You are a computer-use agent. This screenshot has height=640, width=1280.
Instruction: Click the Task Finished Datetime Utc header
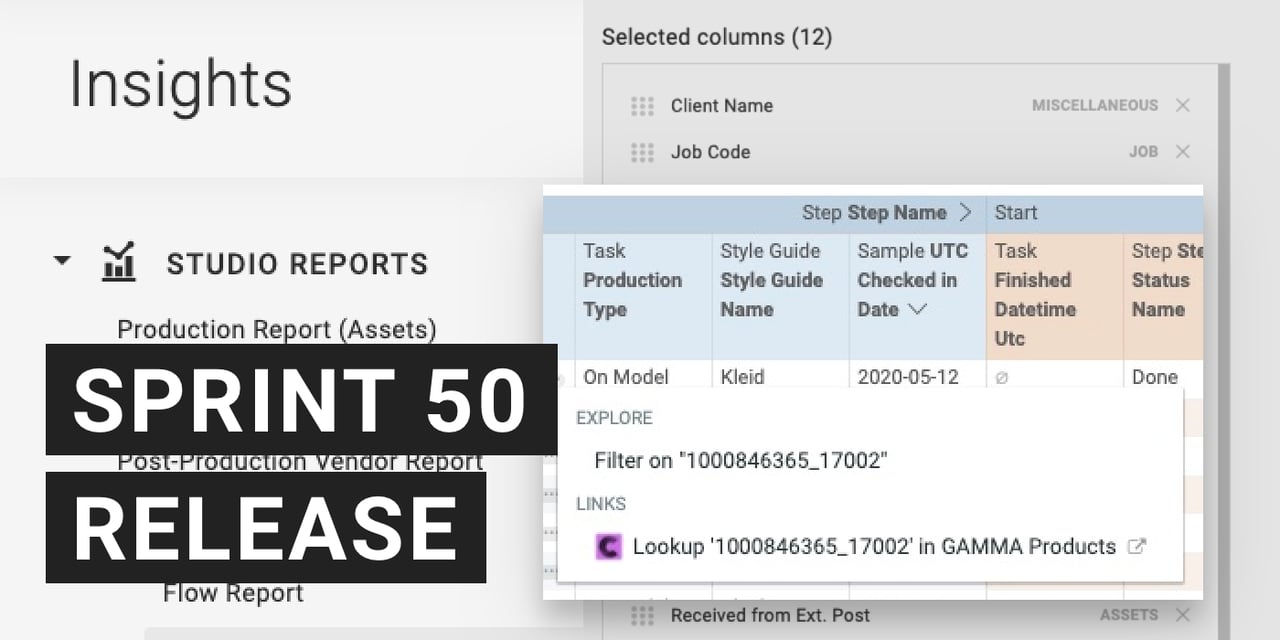1035,294
